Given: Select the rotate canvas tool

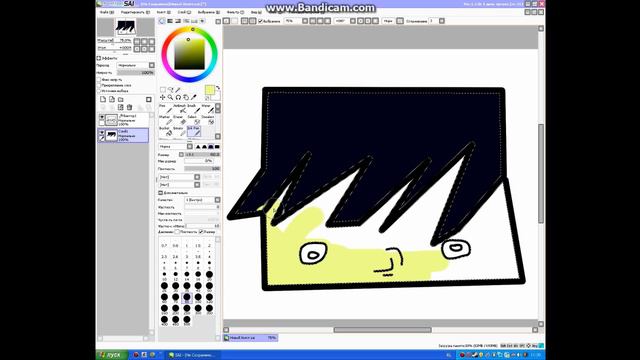Looking at the screenshot, I should pyautogui.click(x=178, y=97).
